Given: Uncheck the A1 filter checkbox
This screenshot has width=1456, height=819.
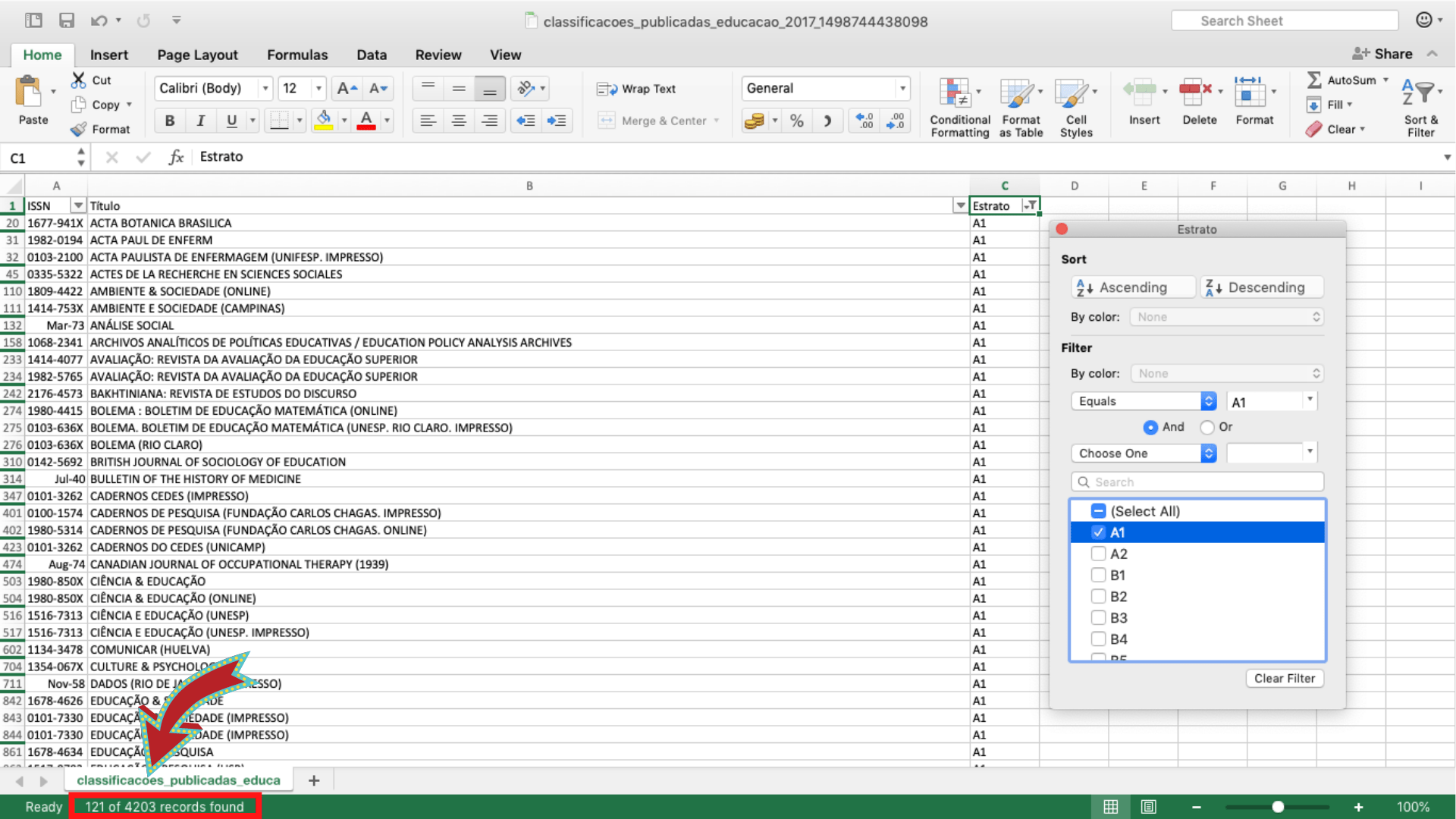Looking at the screenshot, I should point(1098,532).
